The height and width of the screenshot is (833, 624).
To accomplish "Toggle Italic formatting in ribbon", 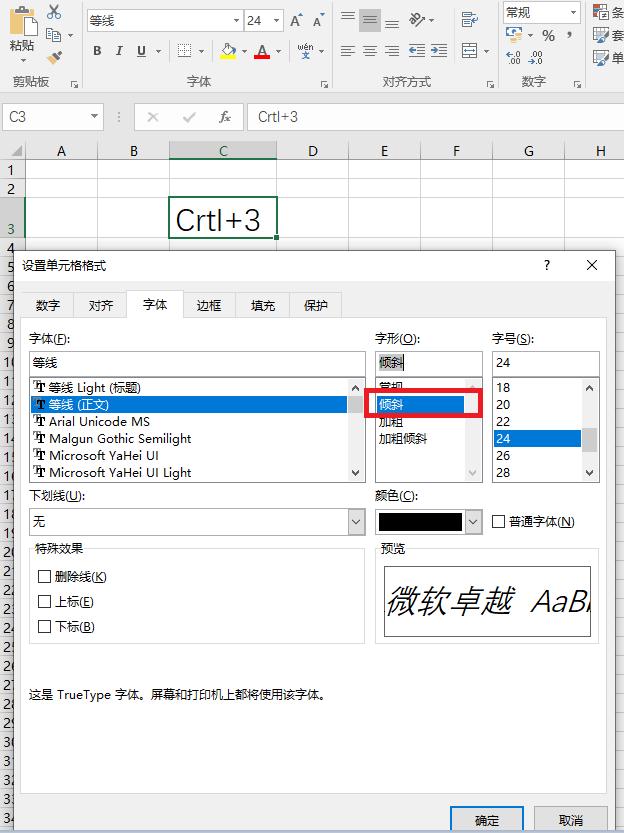I will 119,51.
